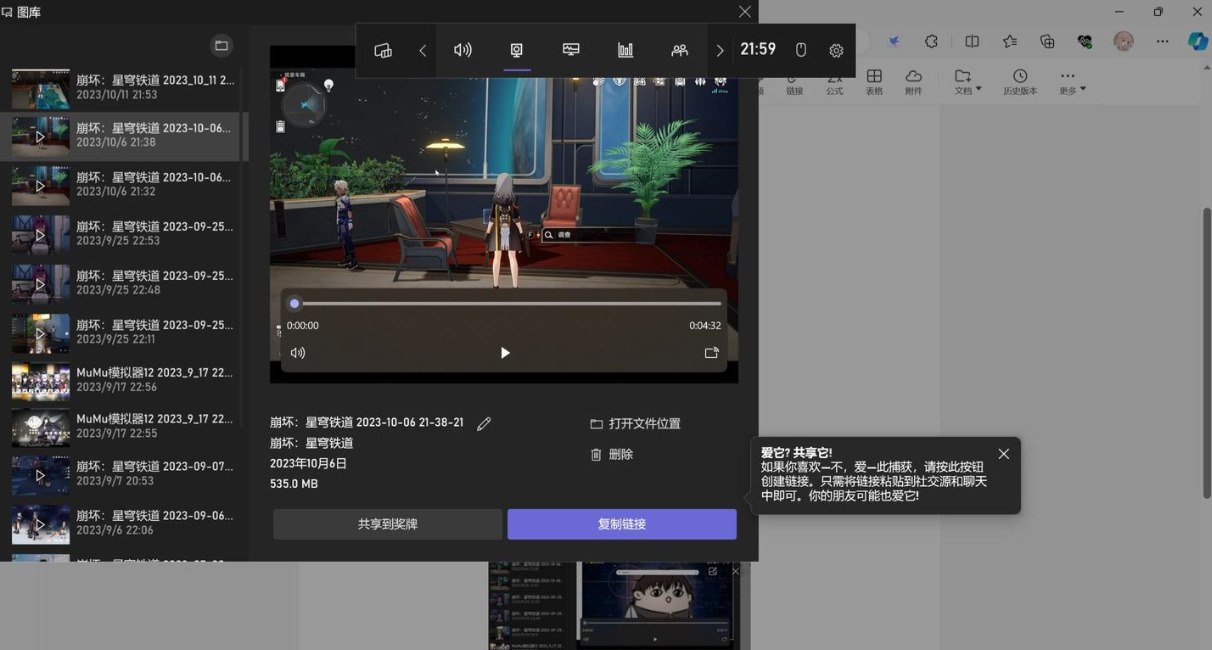The width and height of the screenshot is (1212, 650).
Task: Mute the video player volume
Action: 297,352
